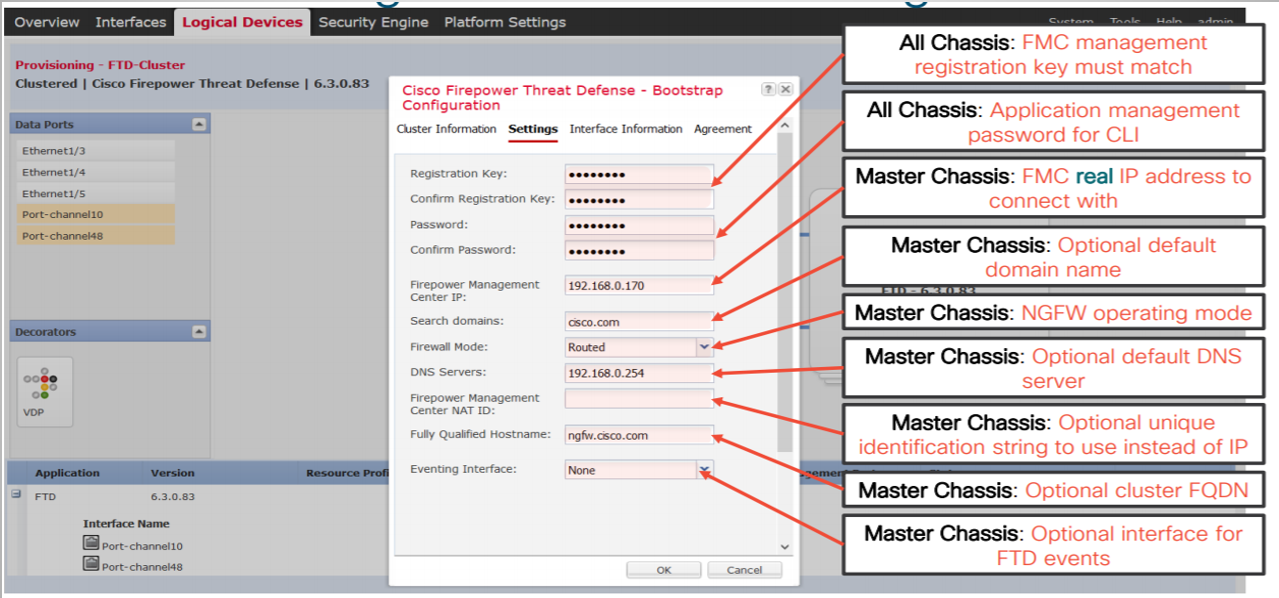This screenshot has height=598, width=1279.
Task: Go to the Platform Settings tab
Action: [505, 22]
